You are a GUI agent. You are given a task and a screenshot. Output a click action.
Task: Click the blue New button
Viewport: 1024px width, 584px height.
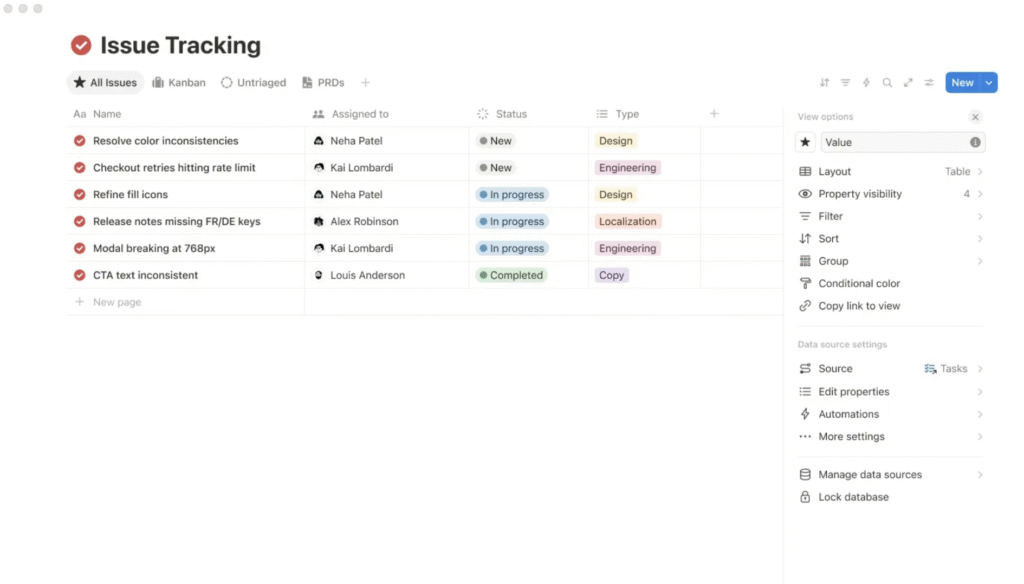tap(962, 83)
